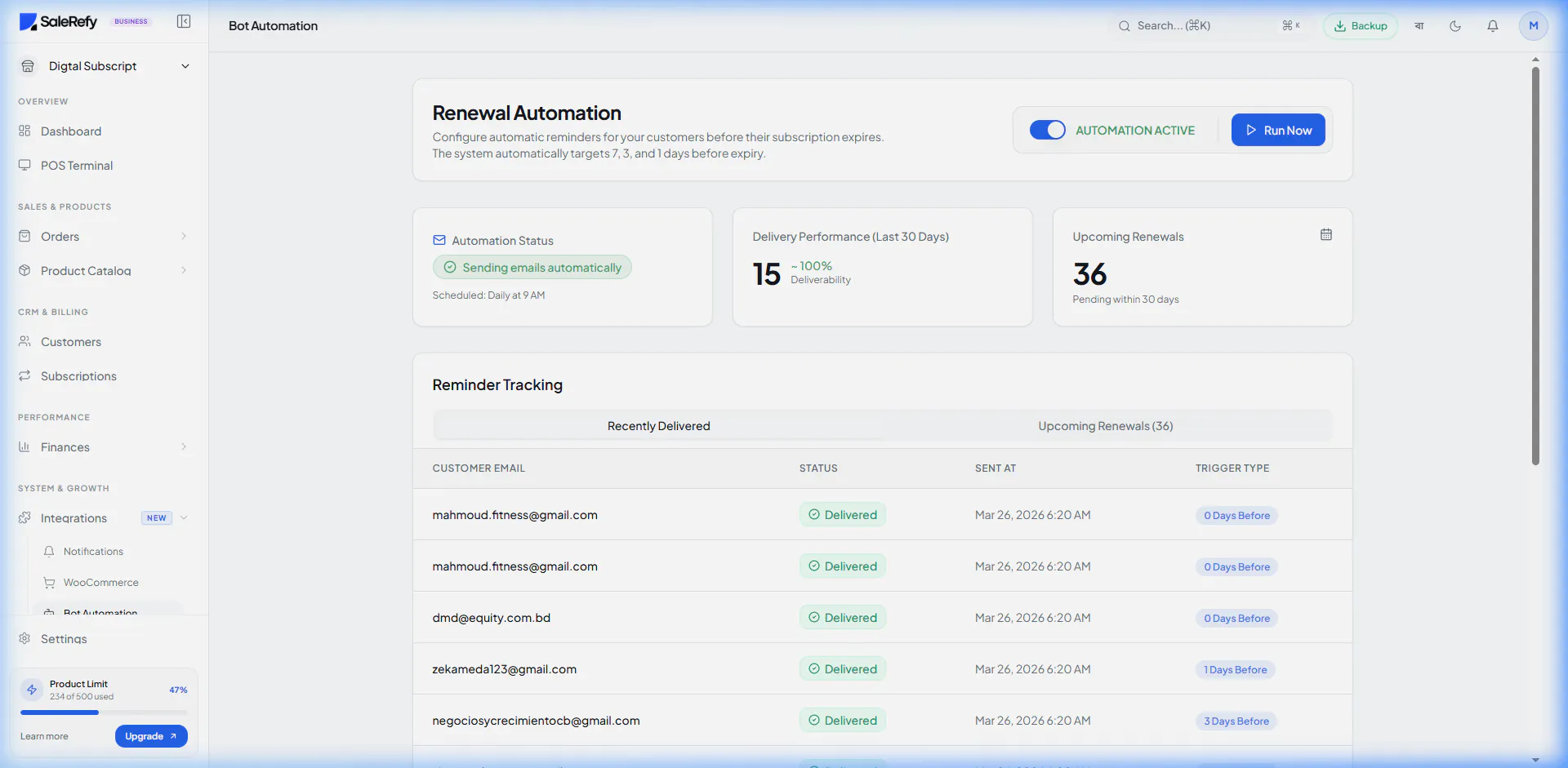Switch to dark mode moon icon
The image size is (1568, 768).
(1455, 26)
